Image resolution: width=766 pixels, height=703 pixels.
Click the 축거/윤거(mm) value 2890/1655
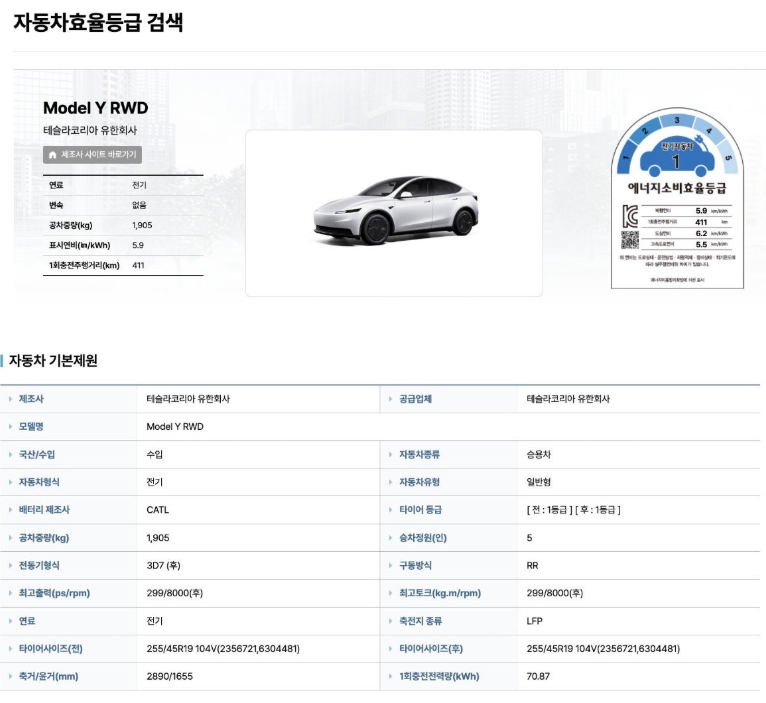(x=170, y=677)
